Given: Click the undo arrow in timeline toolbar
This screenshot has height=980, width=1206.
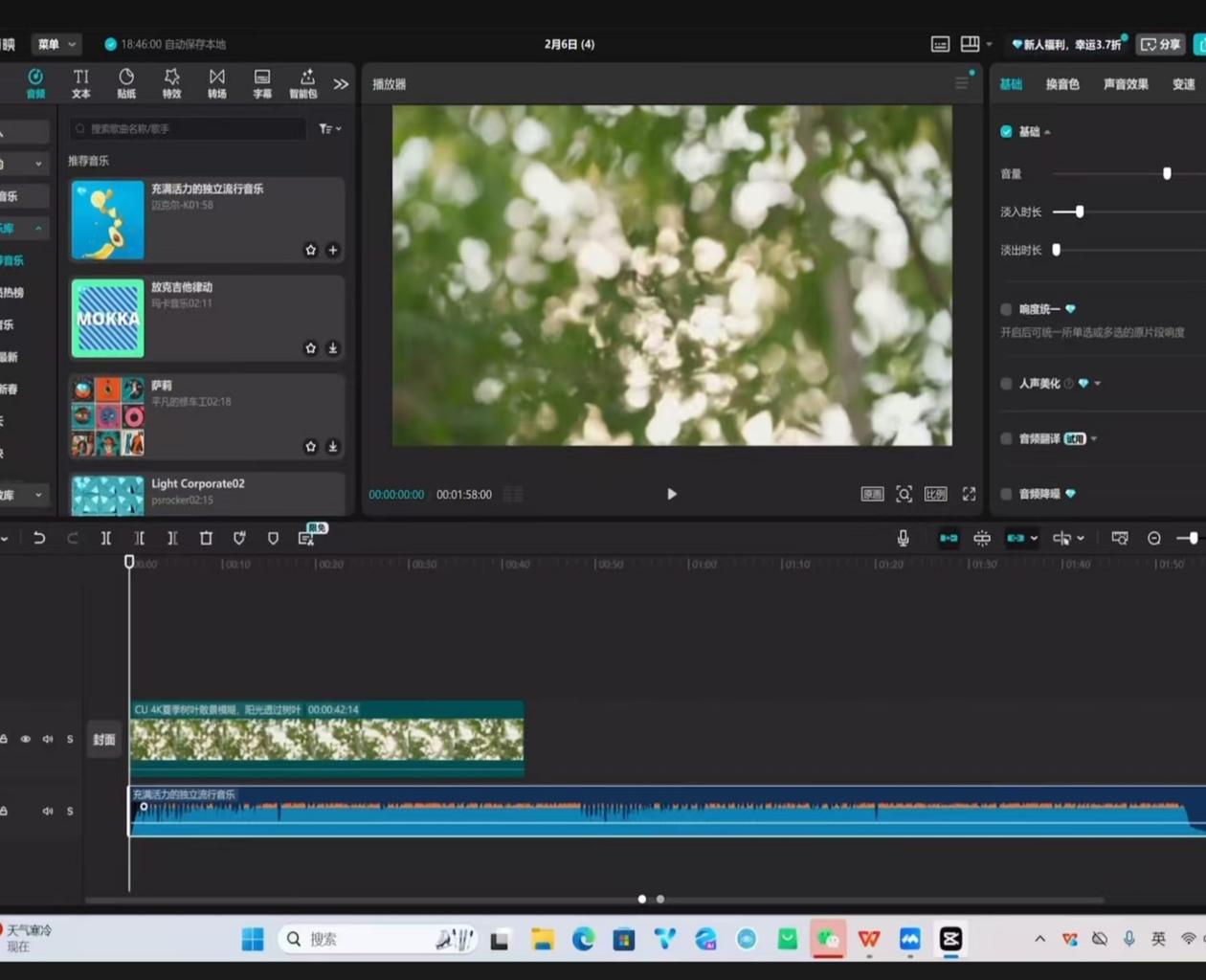Looking at the screenshot, I should click(39, 539).
